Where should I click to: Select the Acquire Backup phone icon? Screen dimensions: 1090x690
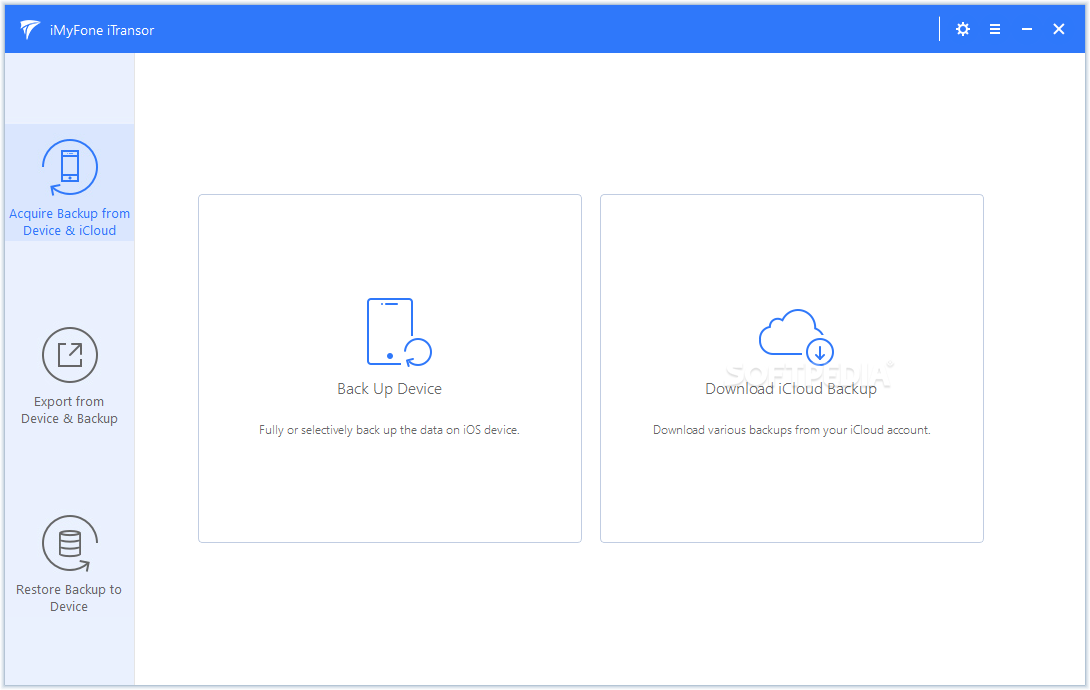tap(70, 167)
